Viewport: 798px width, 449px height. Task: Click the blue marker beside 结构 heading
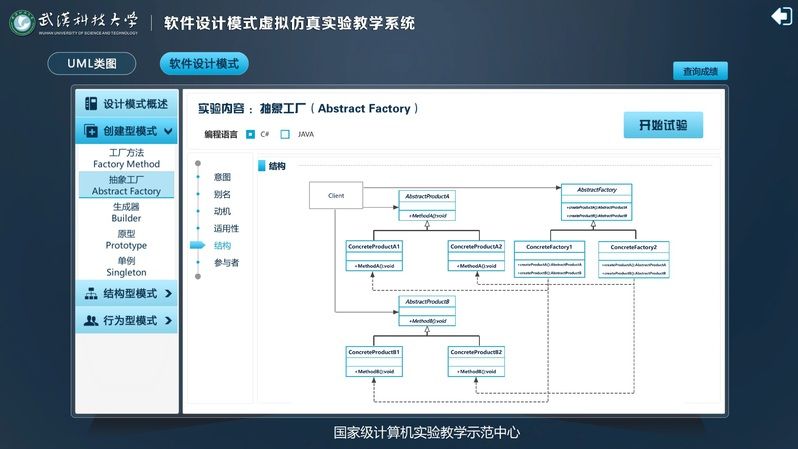tap(262, 166)
